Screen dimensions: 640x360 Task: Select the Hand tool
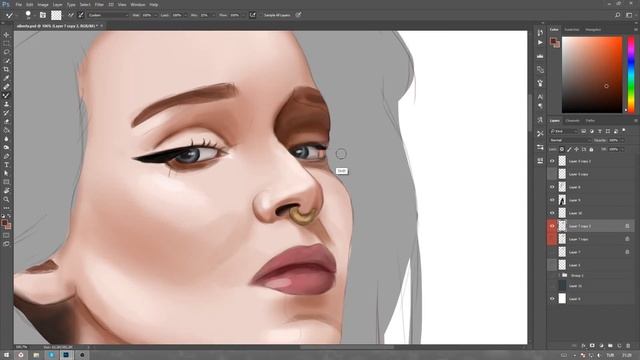(x=6, y=191)
